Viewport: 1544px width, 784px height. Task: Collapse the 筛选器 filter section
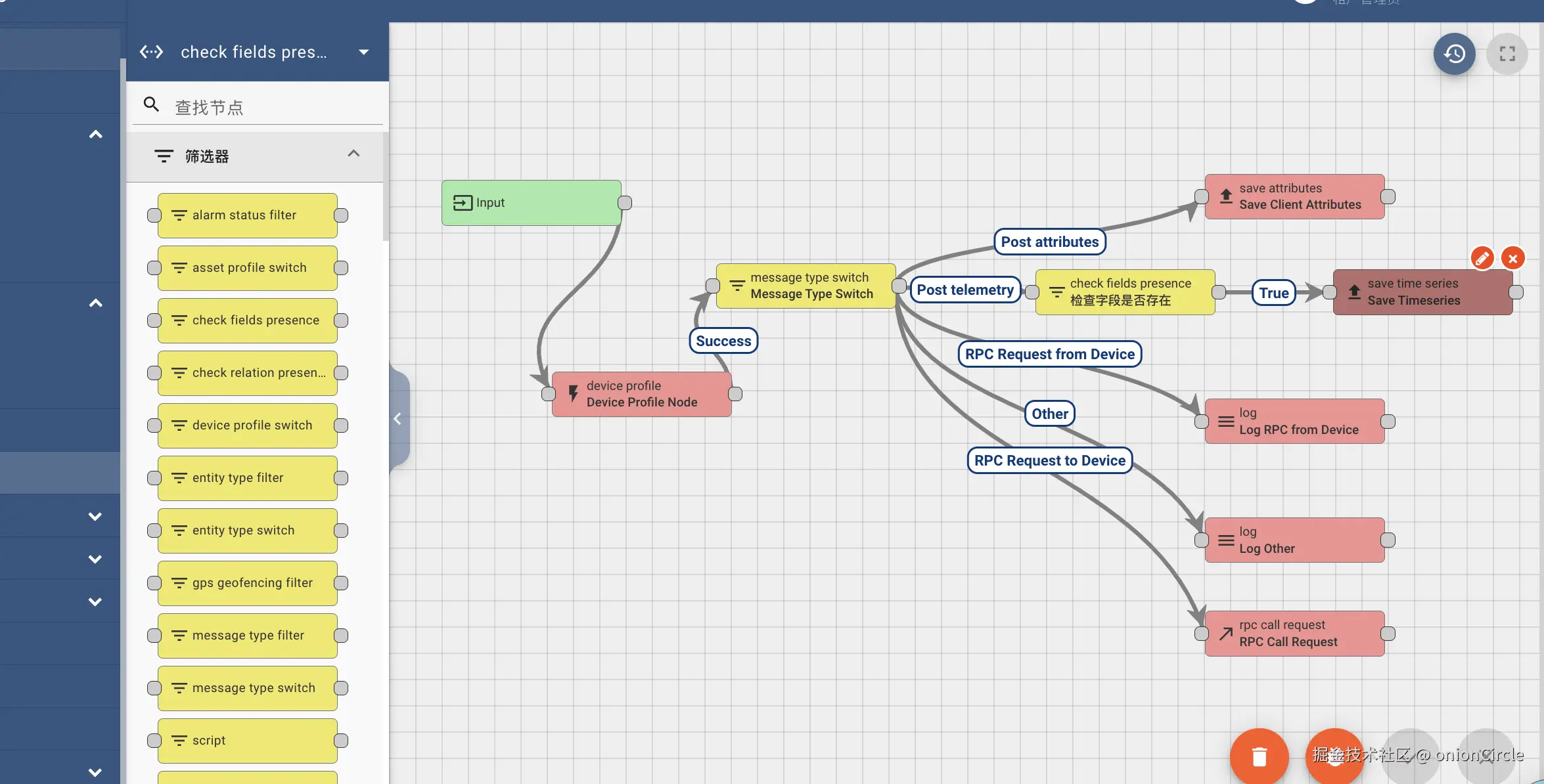(x=353, y=154)
